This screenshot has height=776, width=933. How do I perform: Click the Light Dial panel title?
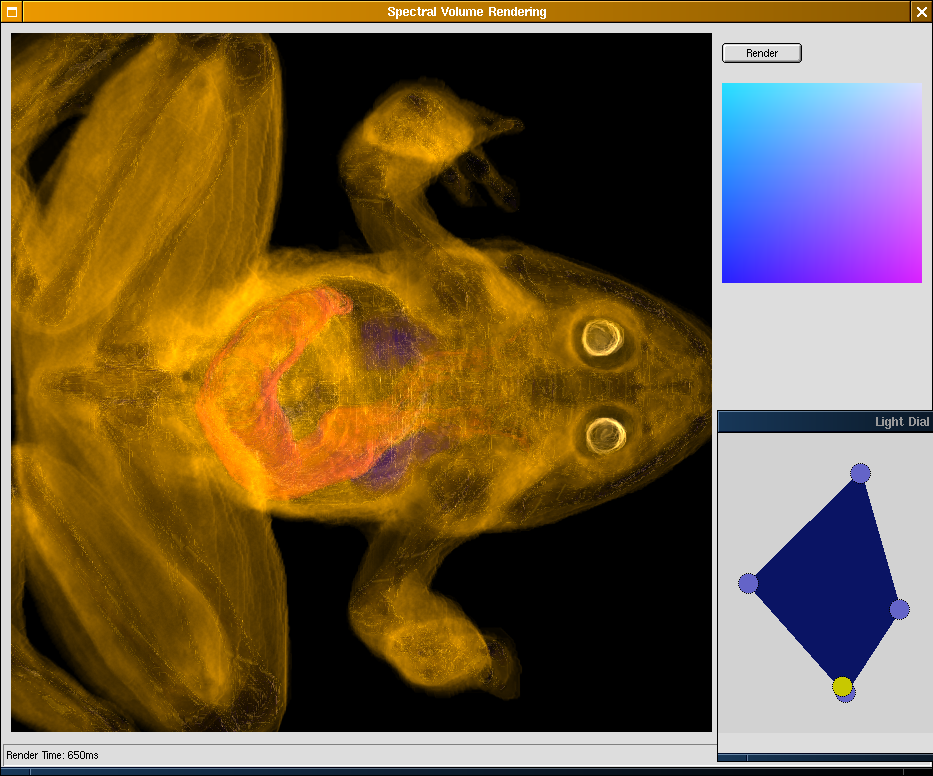pyautogui.click(x=899, y=421)
